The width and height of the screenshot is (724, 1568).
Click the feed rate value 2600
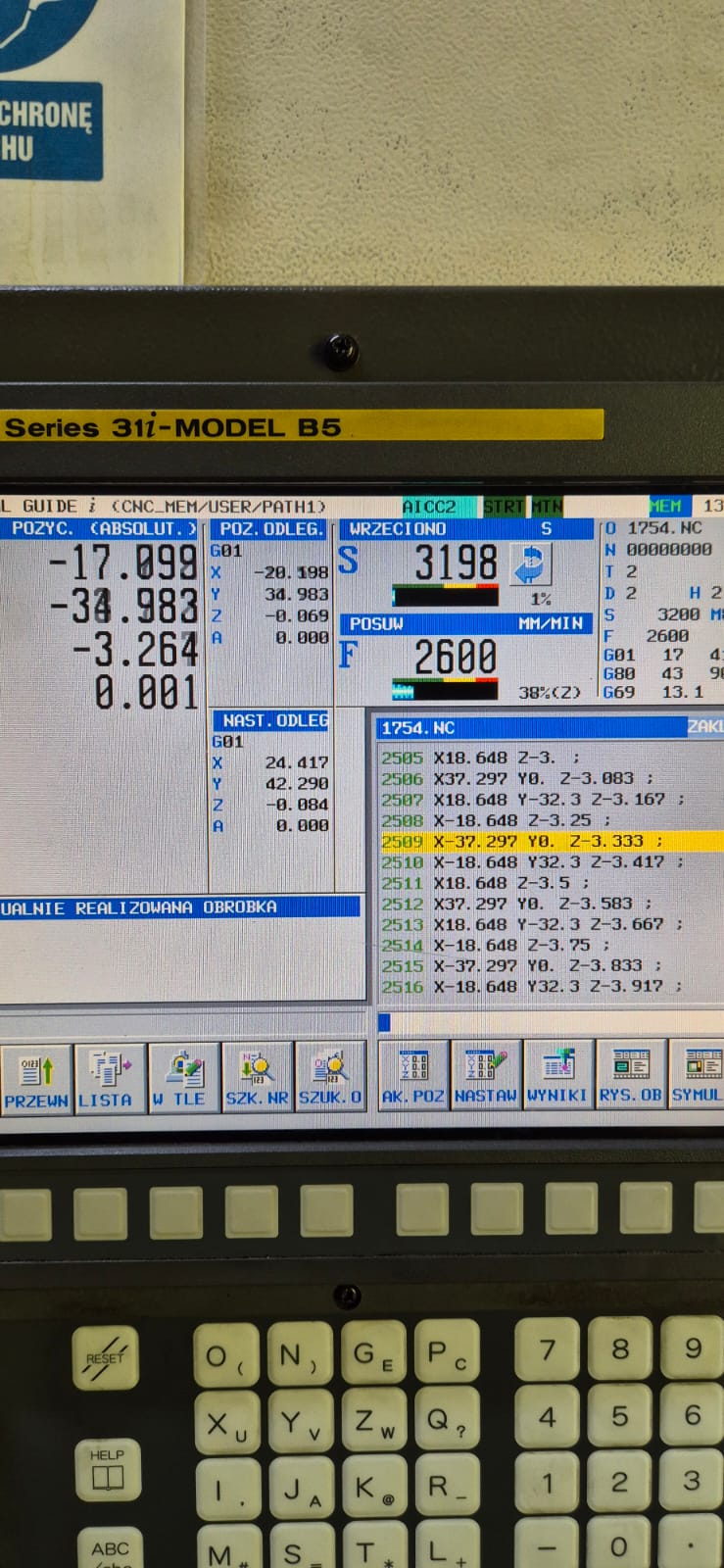click(456, 657)
